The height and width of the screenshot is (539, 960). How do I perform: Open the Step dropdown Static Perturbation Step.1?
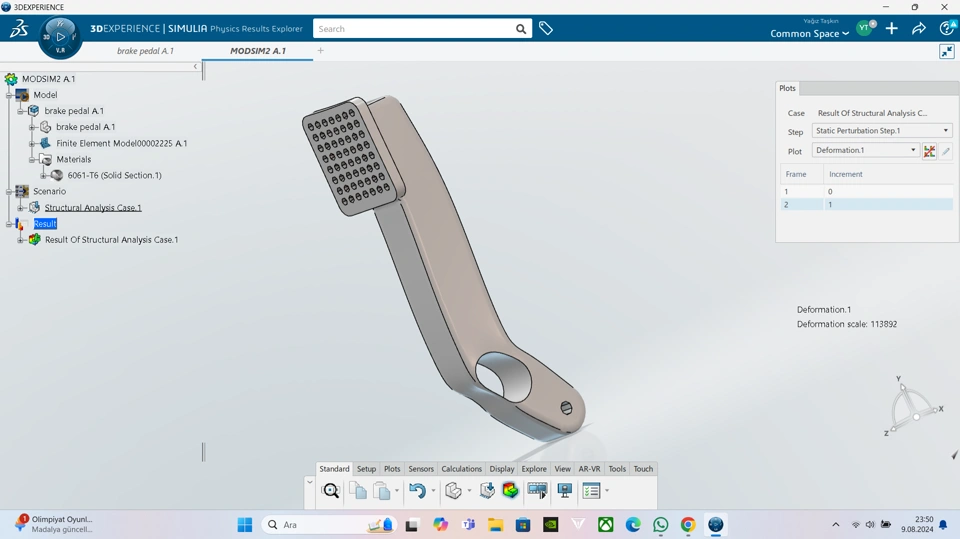(x=882, y=130)
